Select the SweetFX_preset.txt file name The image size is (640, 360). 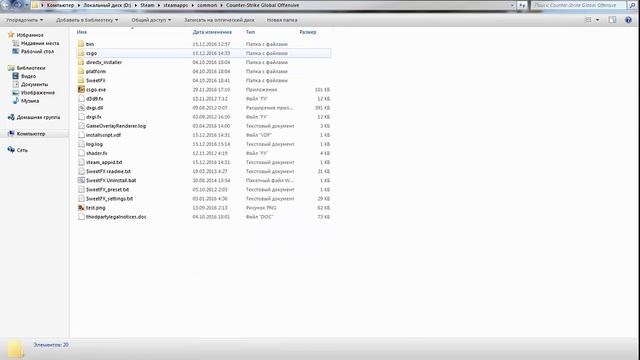pos(107,189)
